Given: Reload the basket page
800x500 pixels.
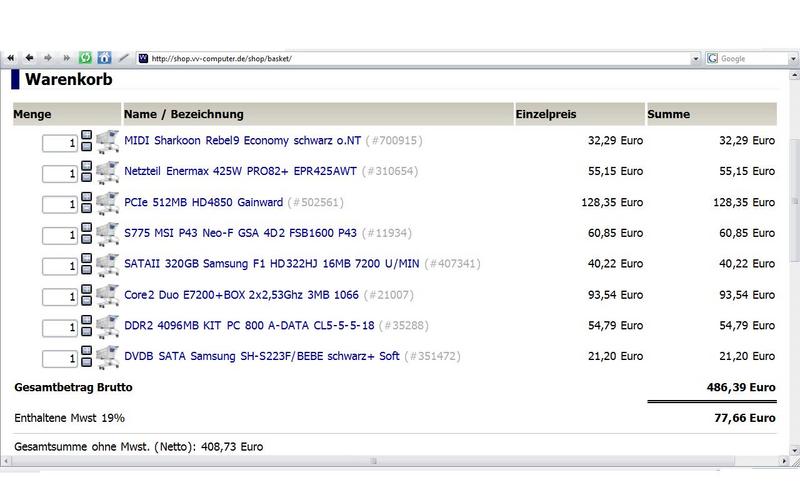Looking at the screenshot, I should (x=85, y=58).
